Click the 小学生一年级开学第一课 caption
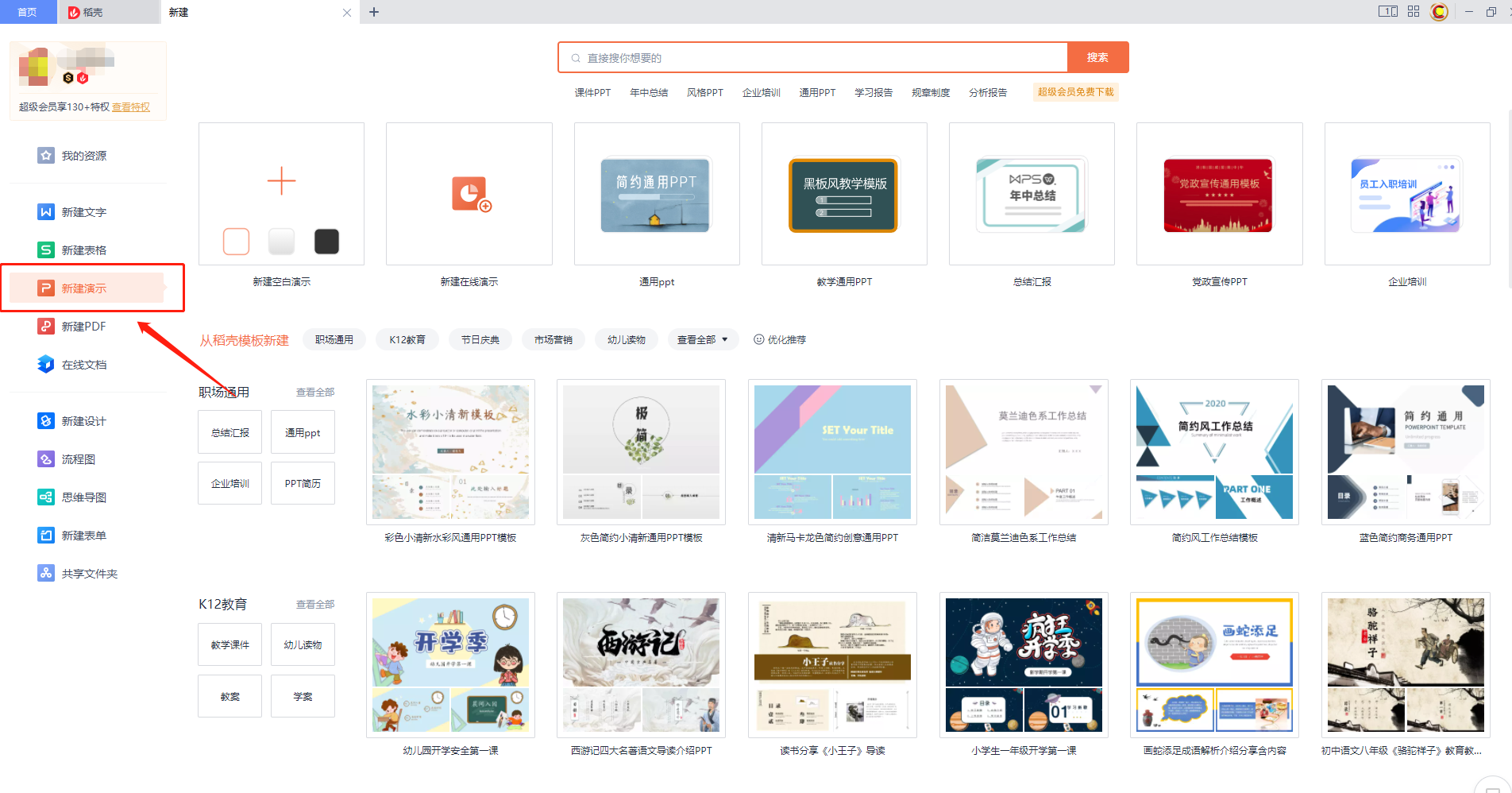The width and height of the screenshot is (1512, 793). click(1024, 751)
